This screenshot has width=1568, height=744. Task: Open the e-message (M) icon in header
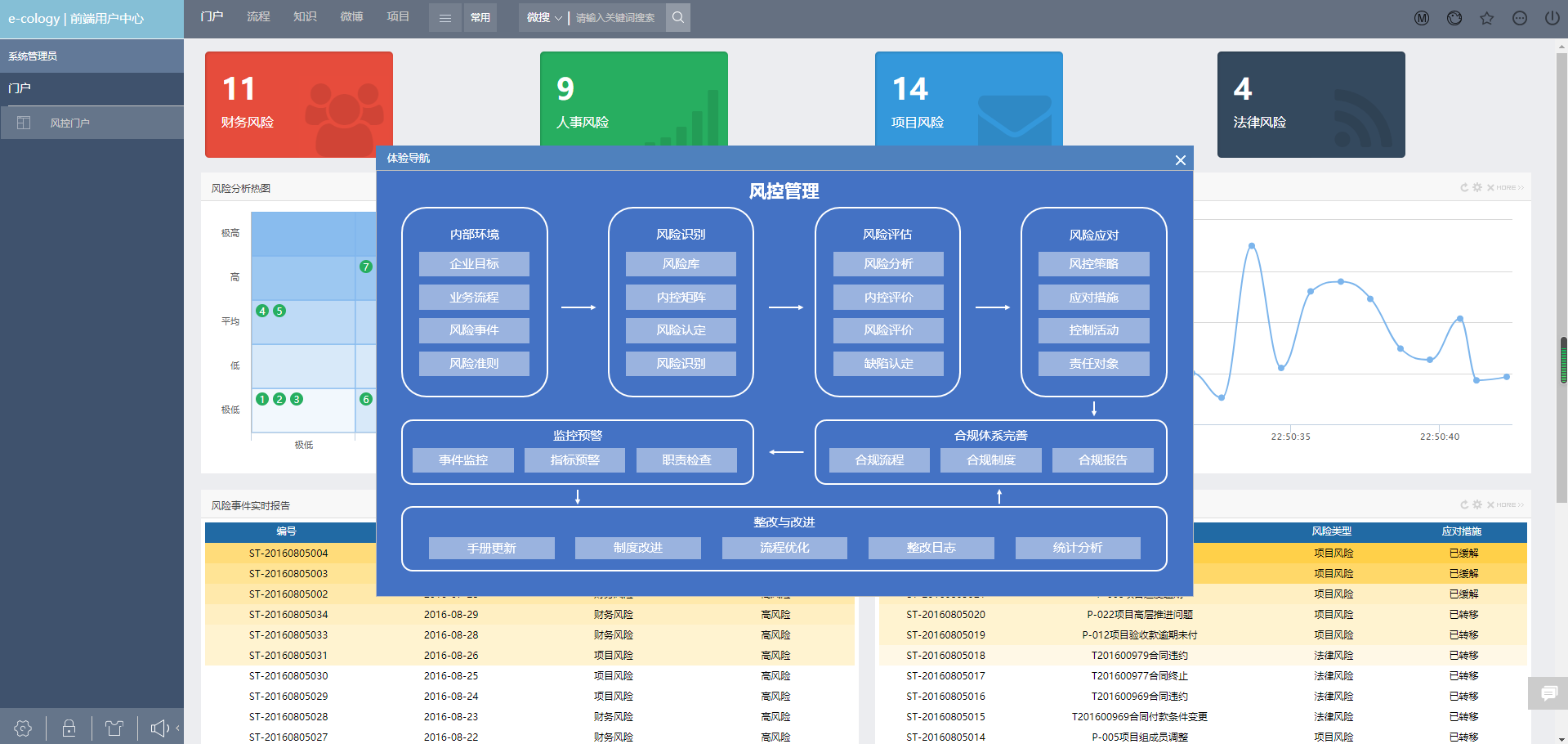coord(1422,18)
